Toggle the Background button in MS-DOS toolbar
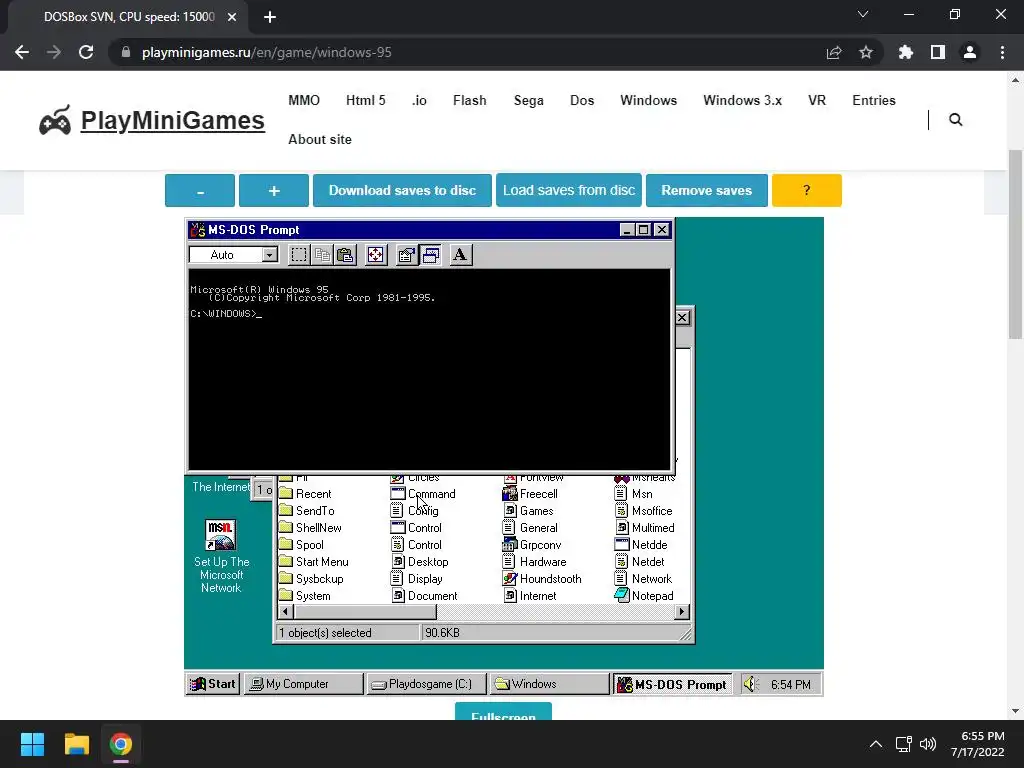This screenshot has height=768, width=1024. (x=430, y=255)
